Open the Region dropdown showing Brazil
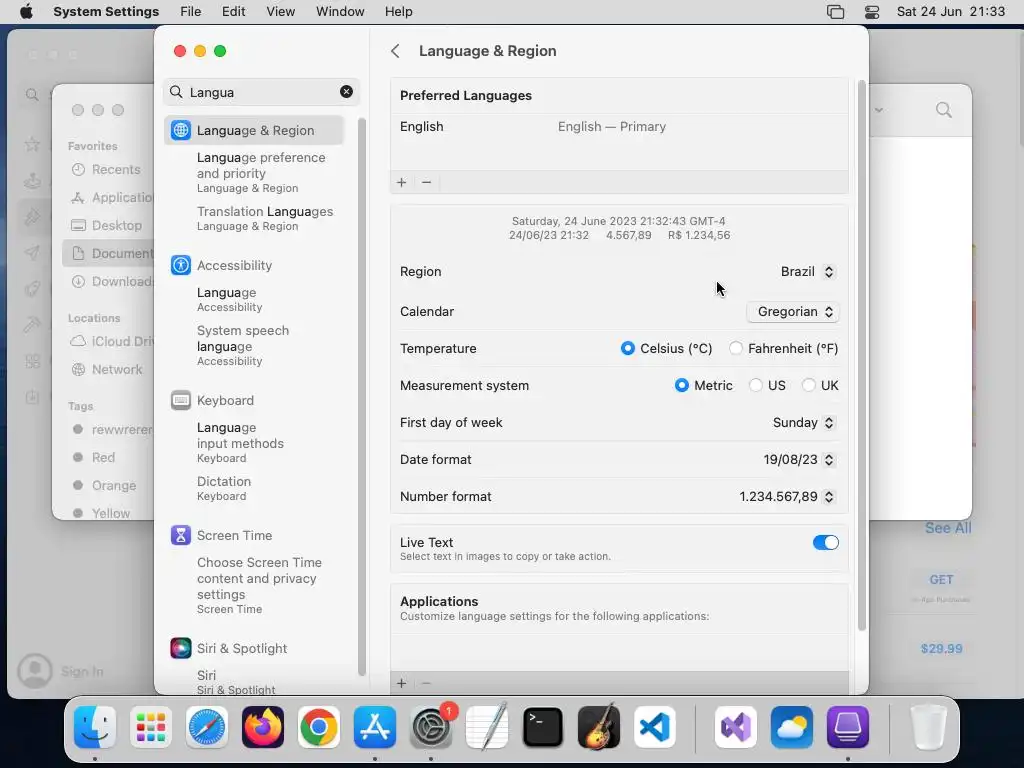The image size is (1024, 768). click(x=808, y=272)
